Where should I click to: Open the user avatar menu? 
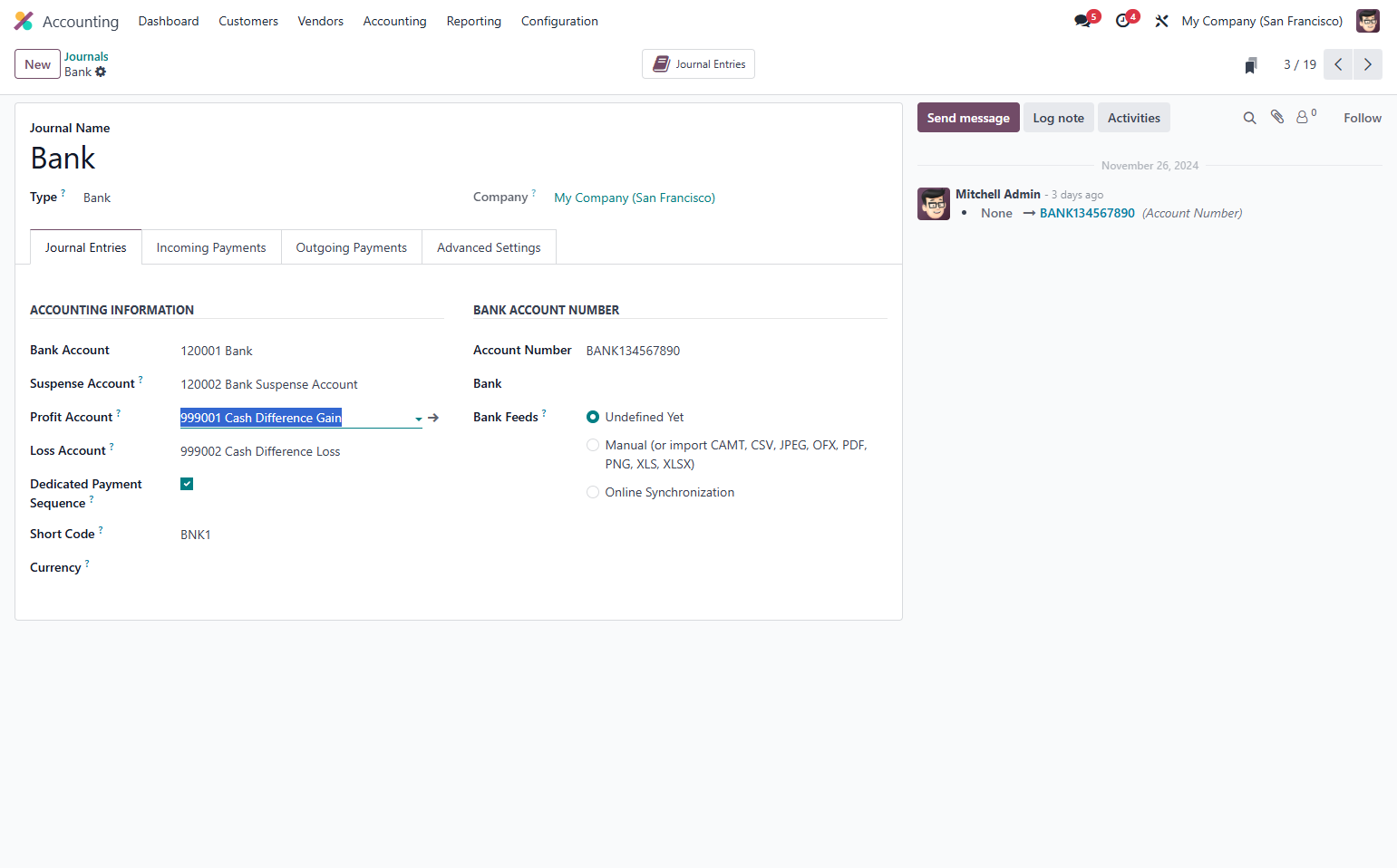click(1368, 21)
